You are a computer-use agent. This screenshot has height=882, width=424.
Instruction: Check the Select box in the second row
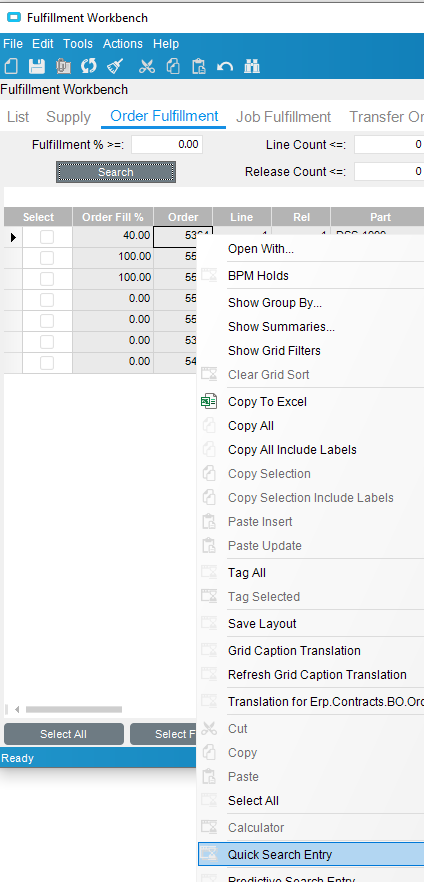tap(47, 258)
